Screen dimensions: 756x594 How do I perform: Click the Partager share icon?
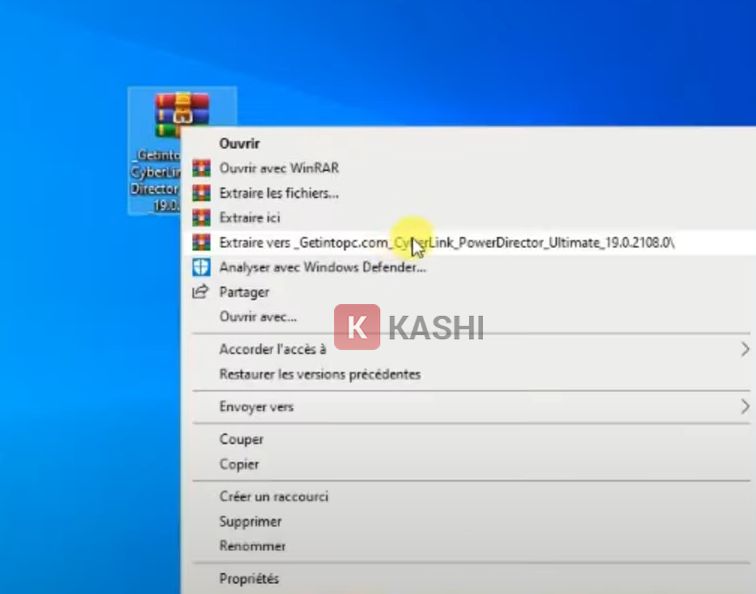201,292
